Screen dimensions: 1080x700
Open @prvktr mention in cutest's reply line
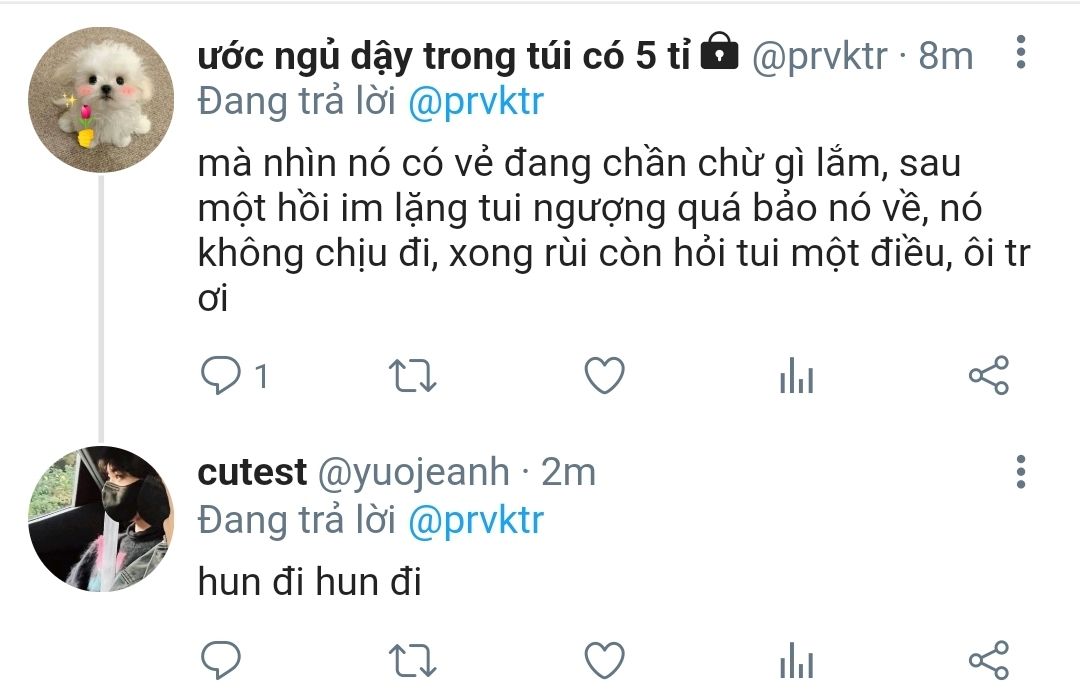[x=475, y=522]
